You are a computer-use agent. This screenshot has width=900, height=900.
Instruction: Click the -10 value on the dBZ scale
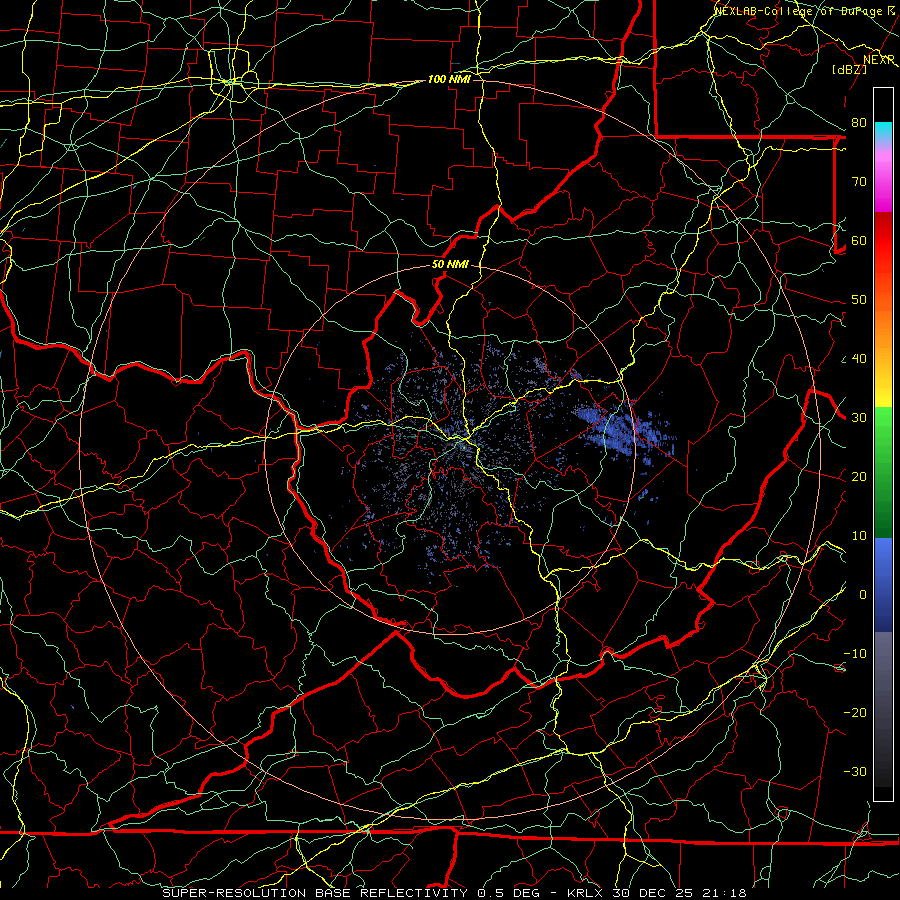[x=855, y=654]
